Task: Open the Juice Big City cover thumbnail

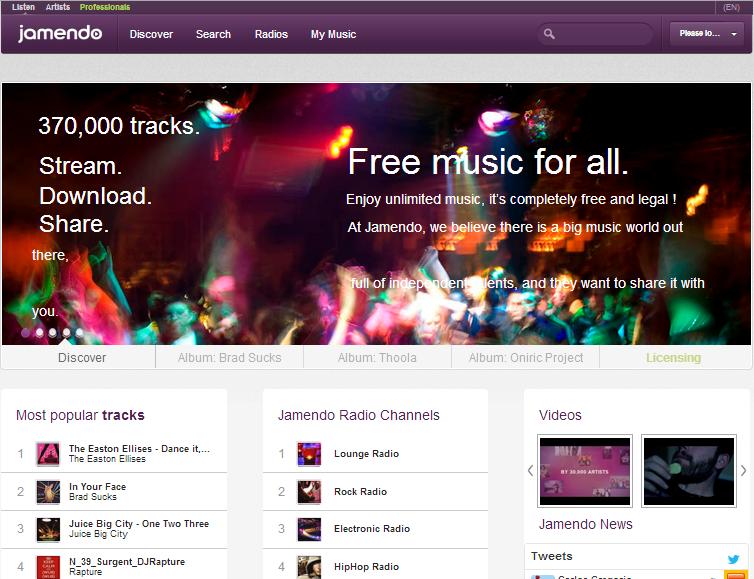Action: pyautogui.click(x=48, y=529)
